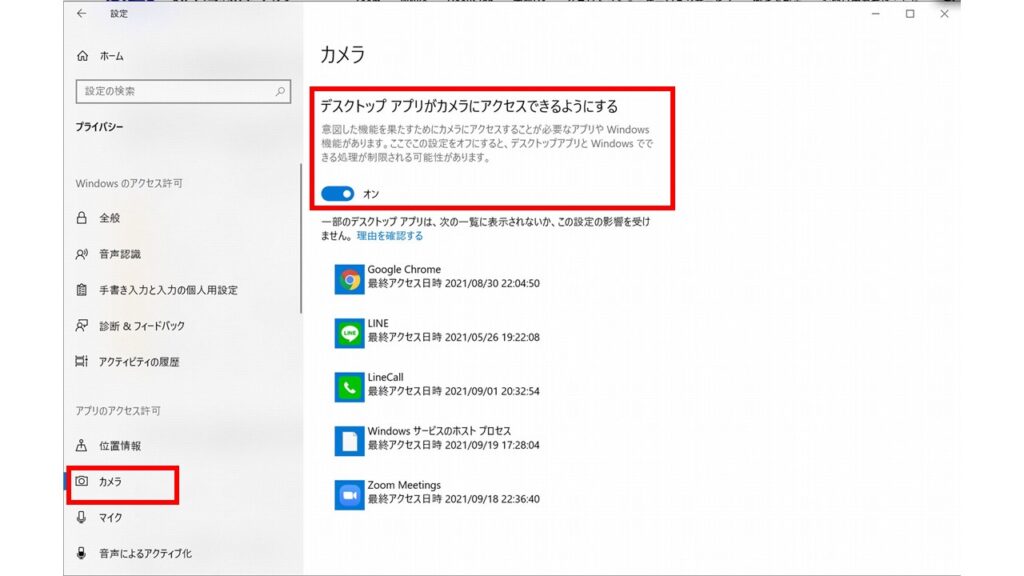Click the LineCall phone icon
The height and width of the screenshot is (576, 1024).
click(350, 387)
